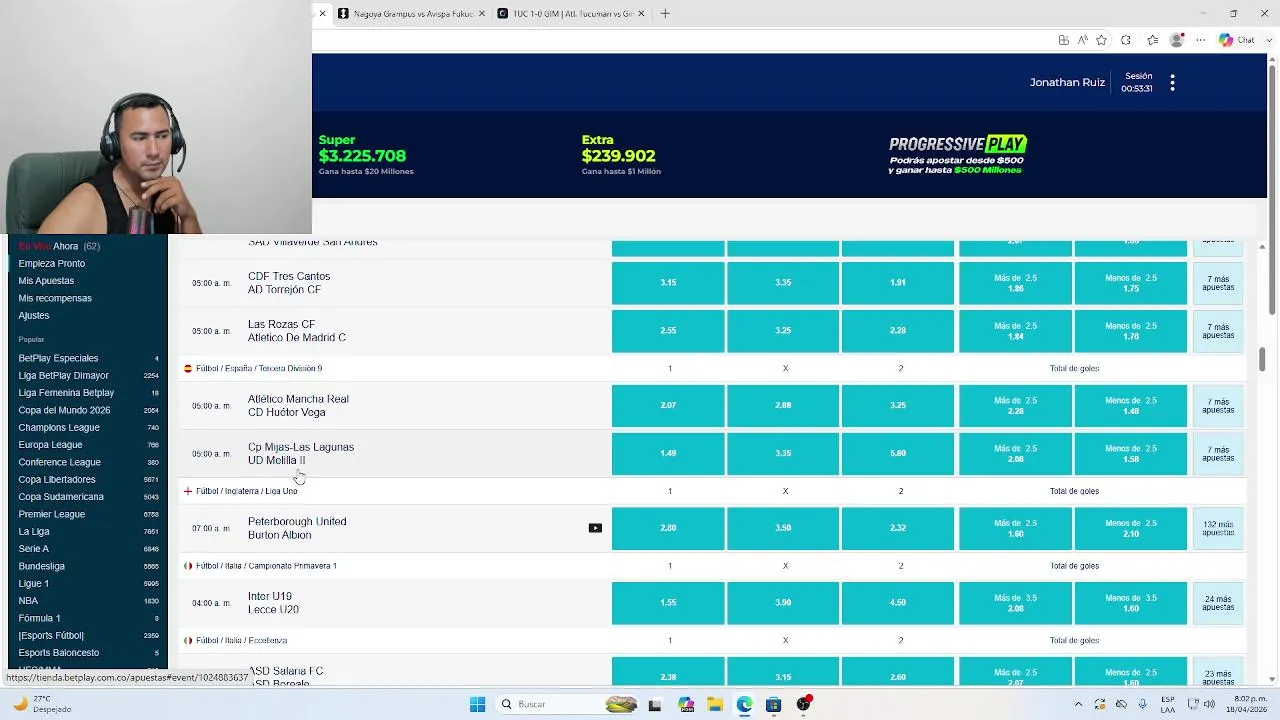Screen dimensions: 1280x720
Task: Show hidden system tray icons
Action: pyautogui.click(x=1077, y=704)
